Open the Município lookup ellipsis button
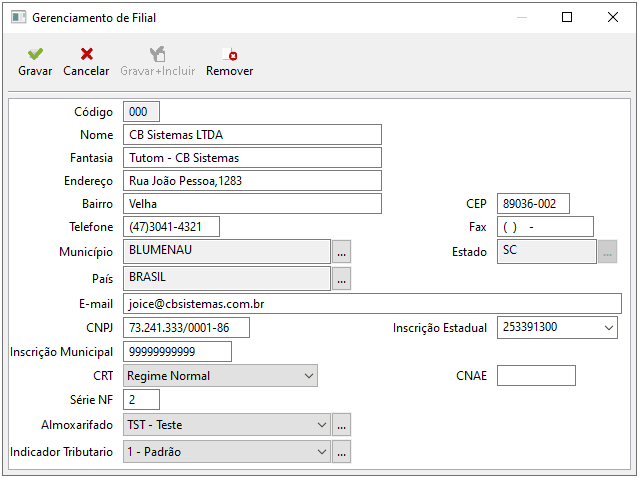 pos(342,251)
